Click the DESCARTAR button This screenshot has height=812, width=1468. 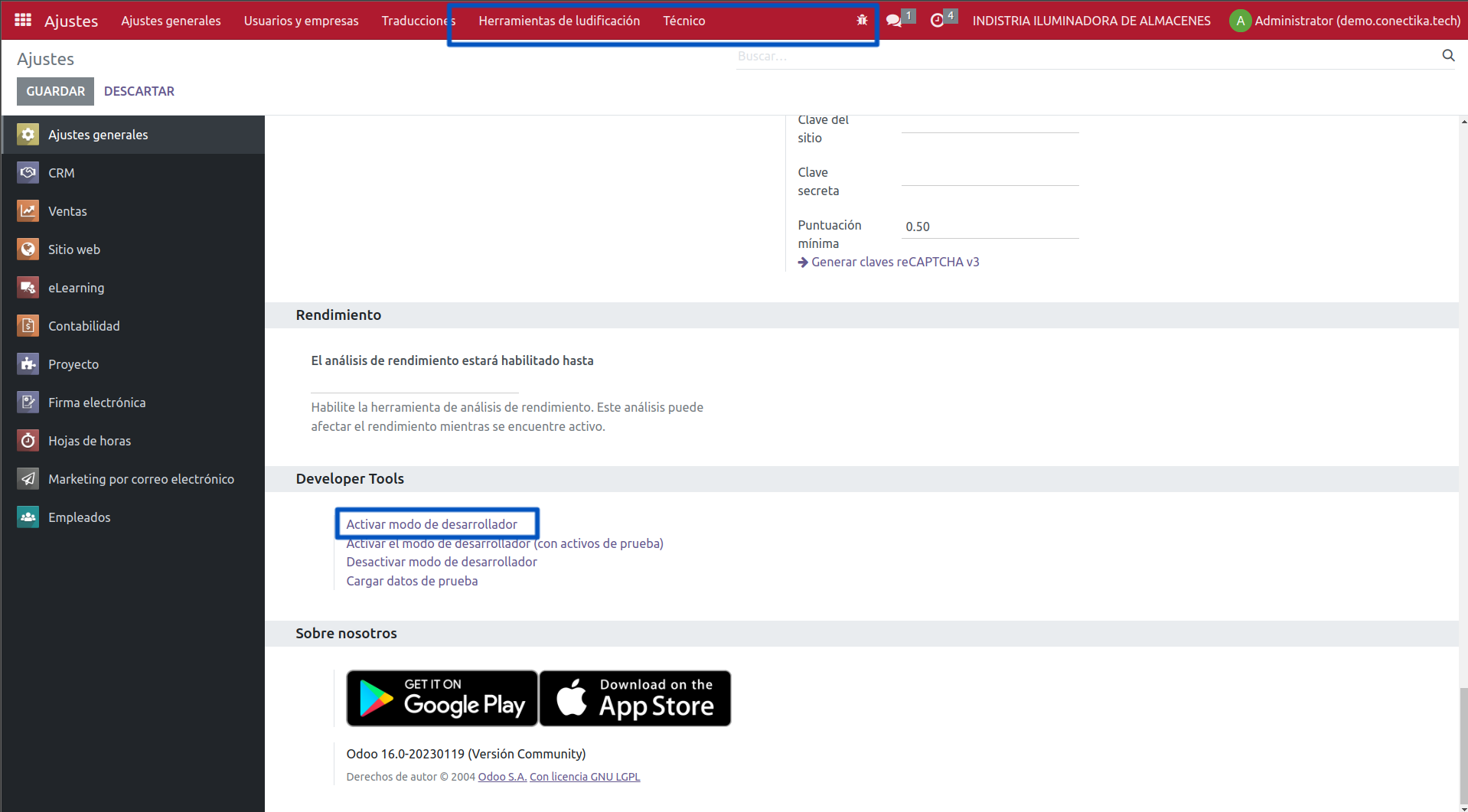click(x=139, y=91)
